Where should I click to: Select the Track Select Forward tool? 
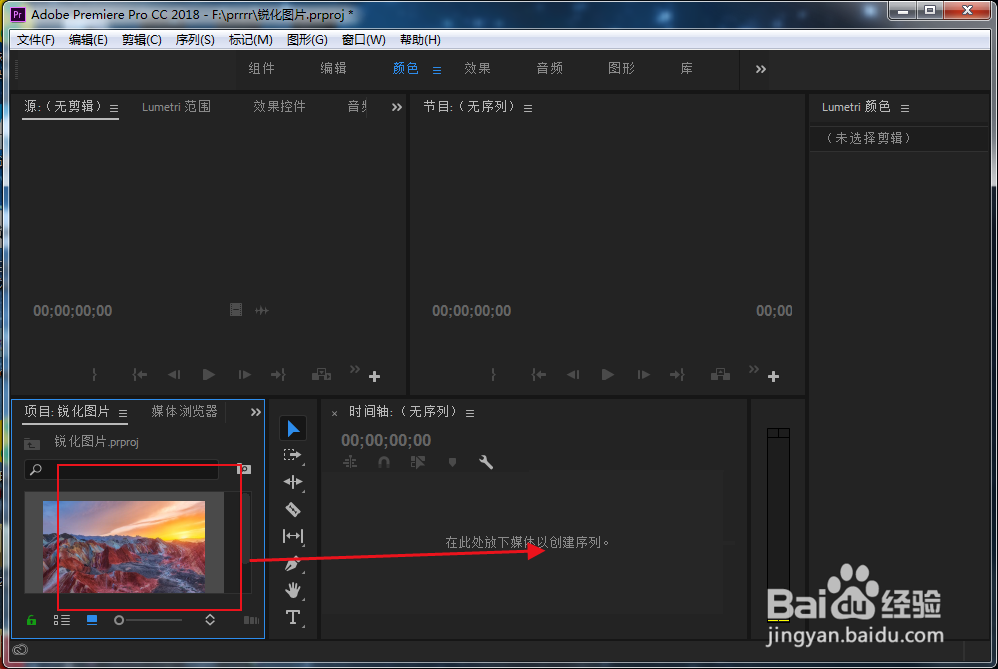pyautogui.click(x=293, y=455)
